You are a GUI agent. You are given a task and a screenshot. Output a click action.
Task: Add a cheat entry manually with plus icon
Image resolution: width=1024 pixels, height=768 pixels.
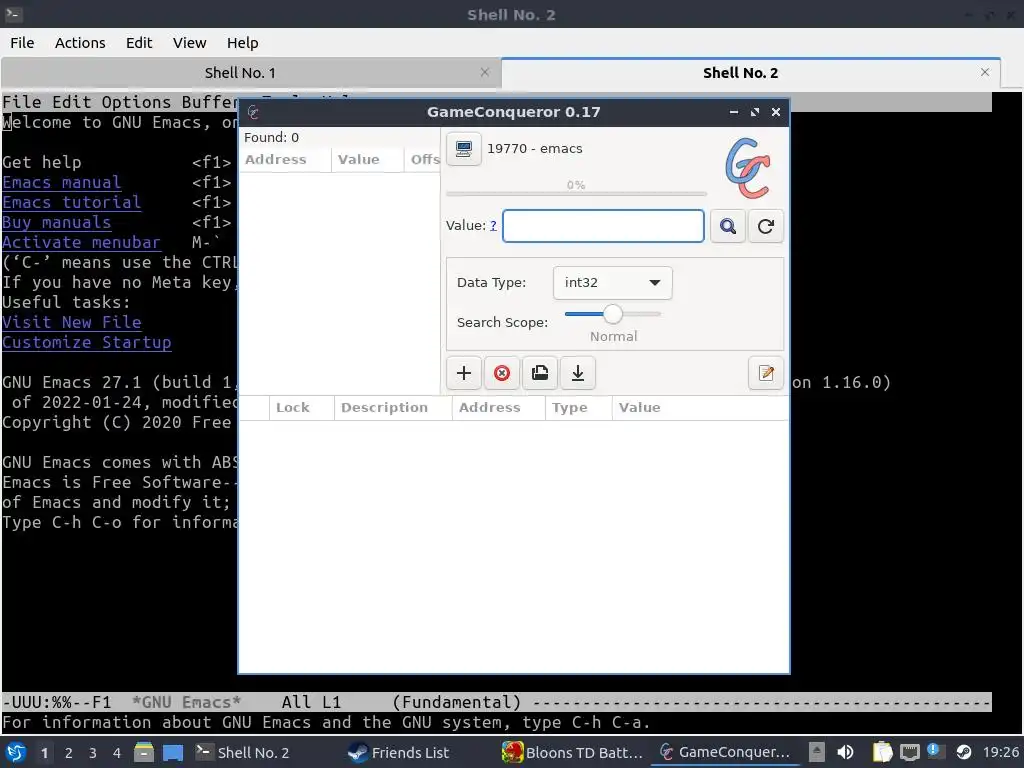pos(464,373)
